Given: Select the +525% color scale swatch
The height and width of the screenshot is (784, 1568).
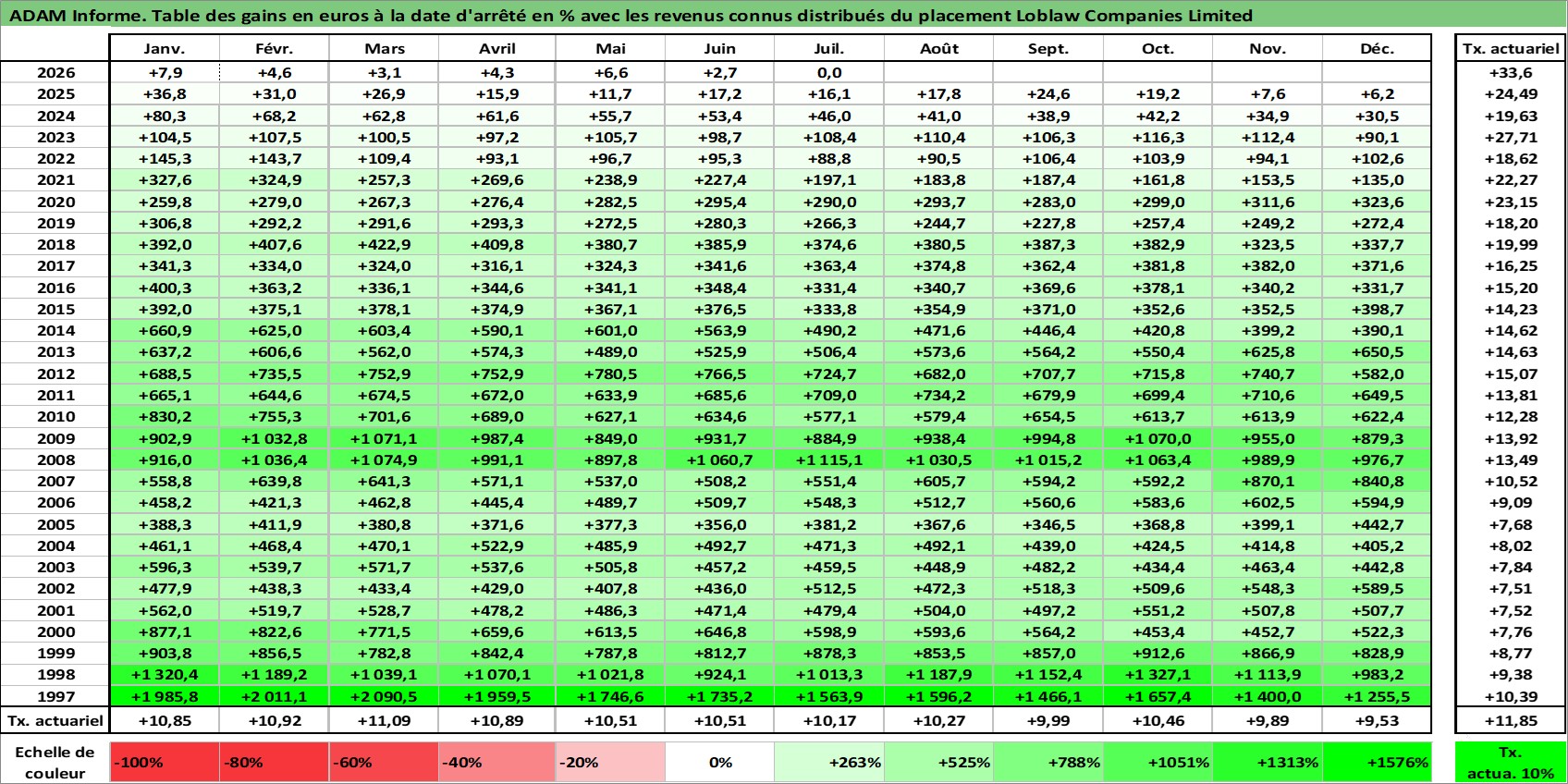Looking at the screenshot, I should (939, 763).
